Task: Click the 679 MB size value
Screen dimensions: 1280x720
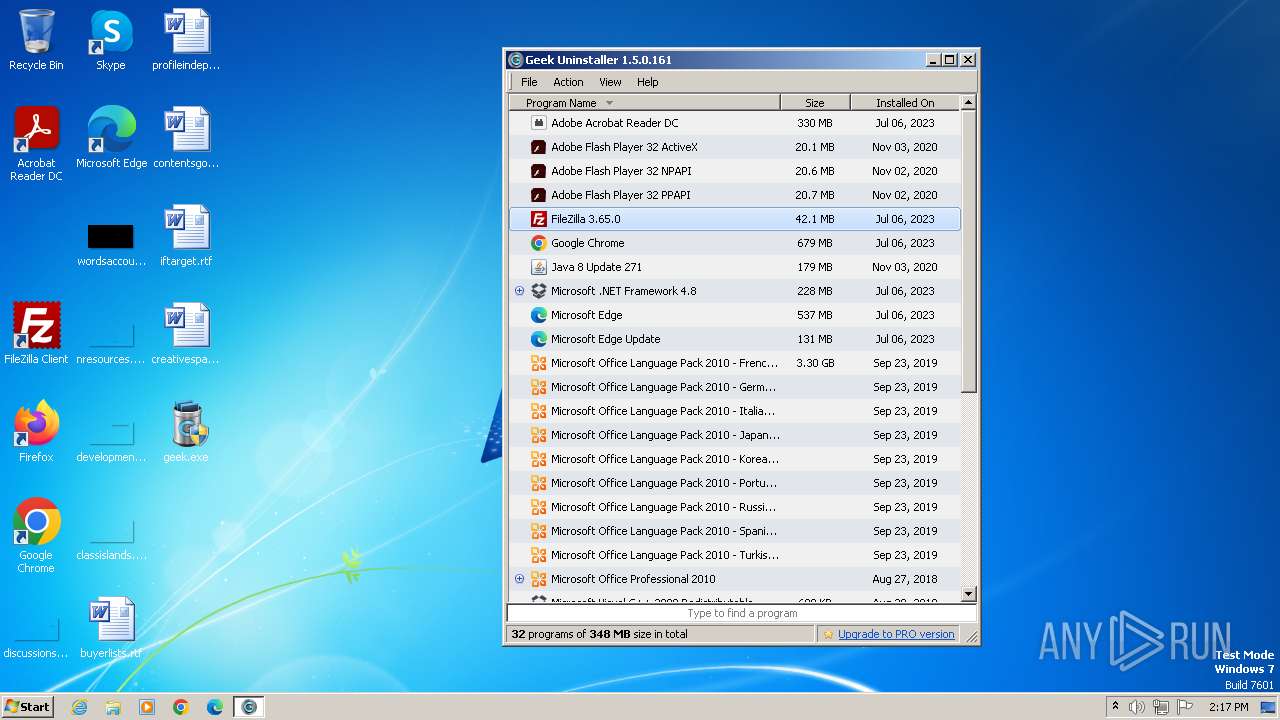Action: pyautogui.click(x=815, y=243)
